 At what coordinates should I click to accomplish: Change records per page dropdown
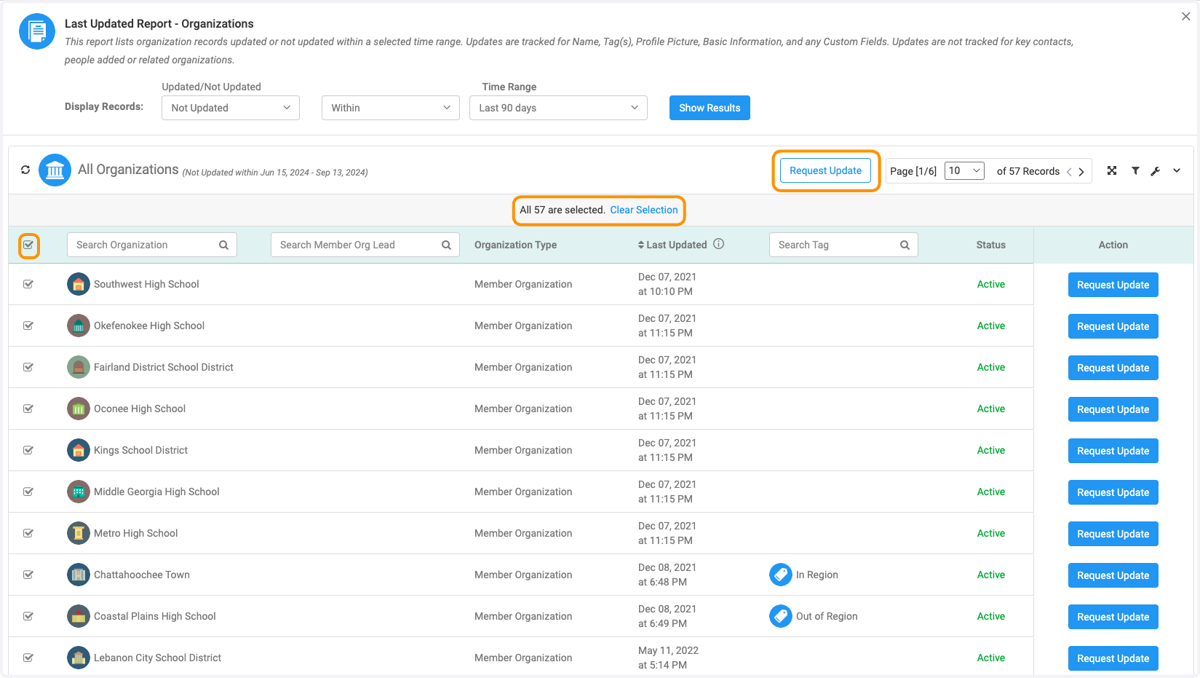coord(964,171)
